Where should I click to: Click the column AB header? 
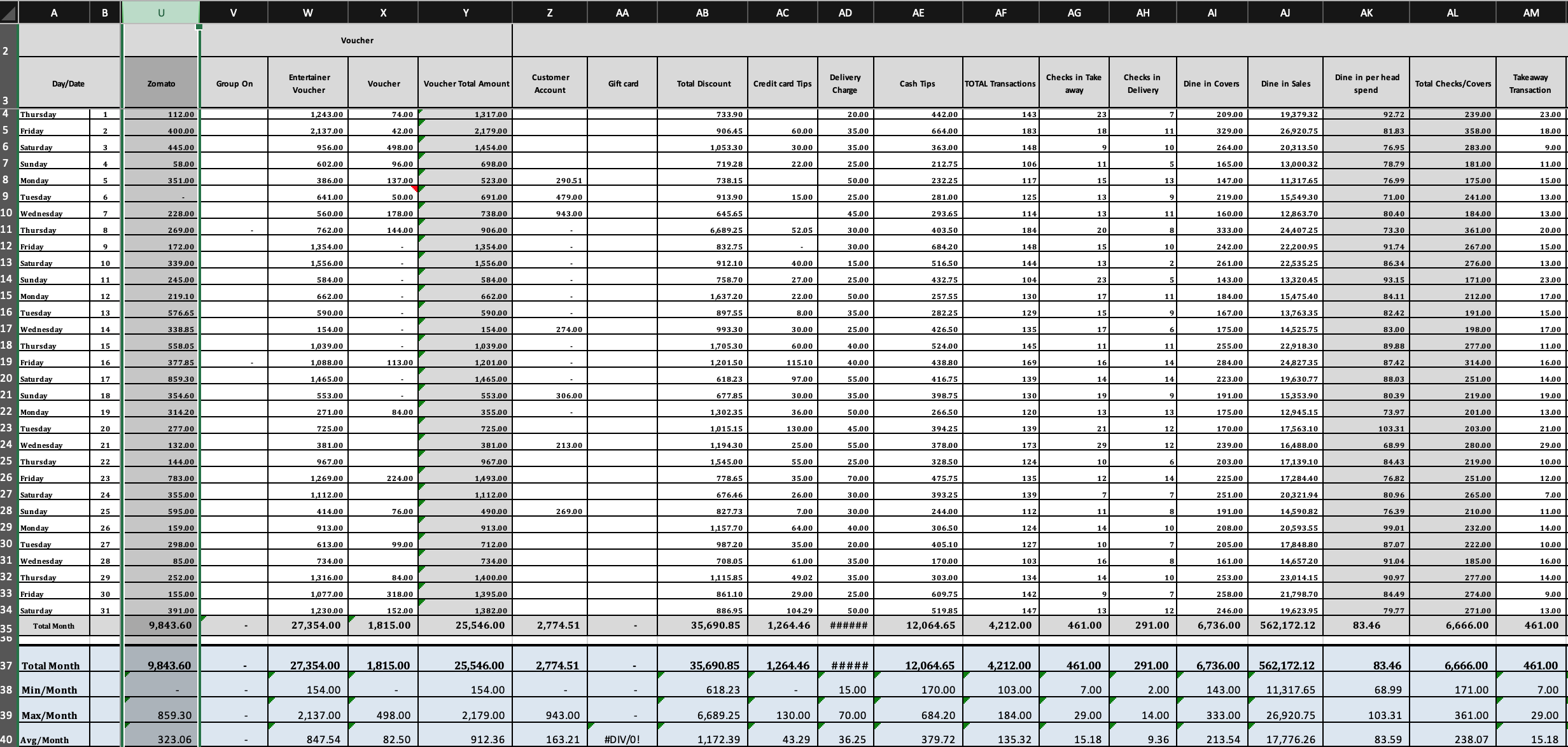coord(702,13)
